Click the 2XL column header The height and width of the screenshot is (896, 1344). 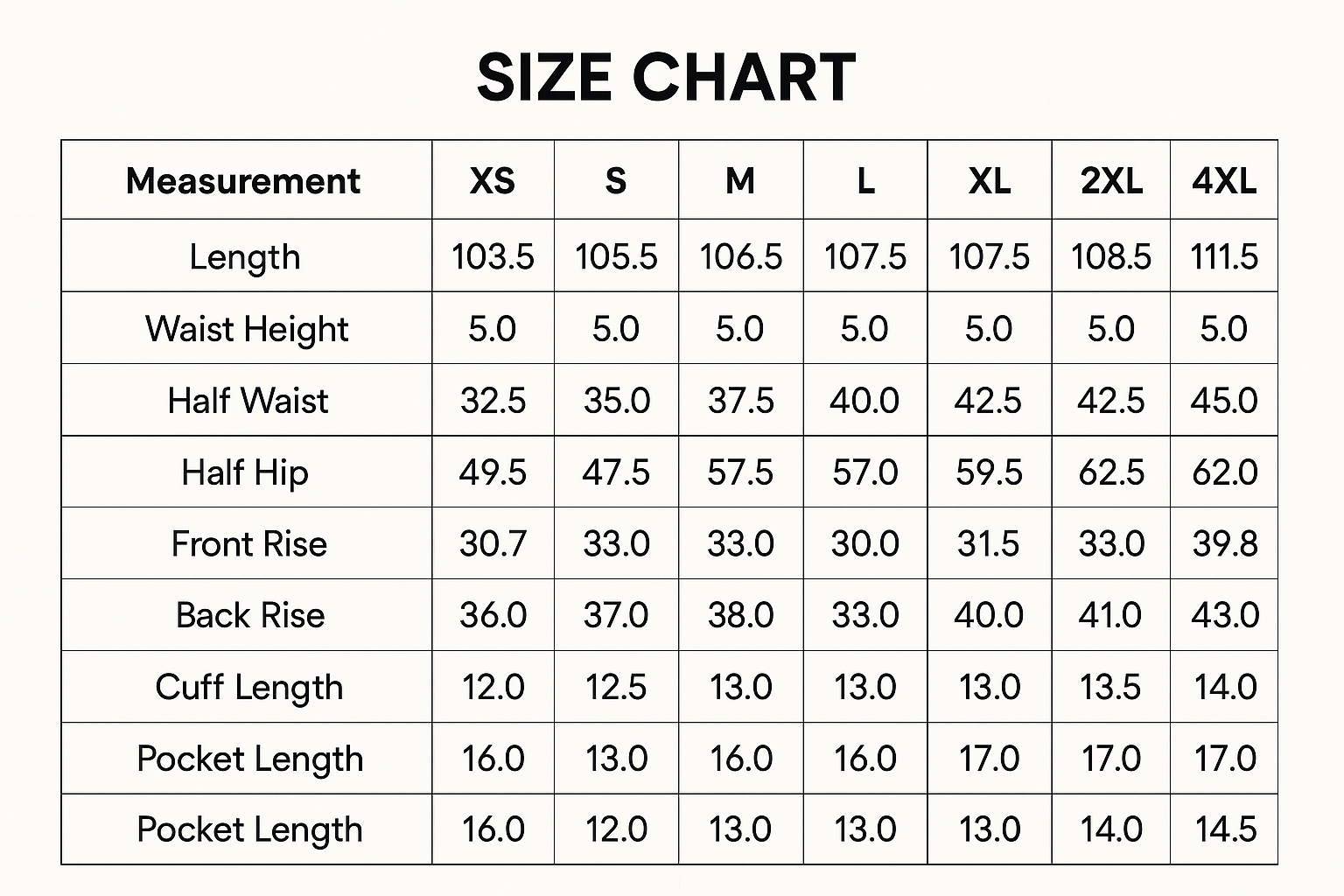1111,181
